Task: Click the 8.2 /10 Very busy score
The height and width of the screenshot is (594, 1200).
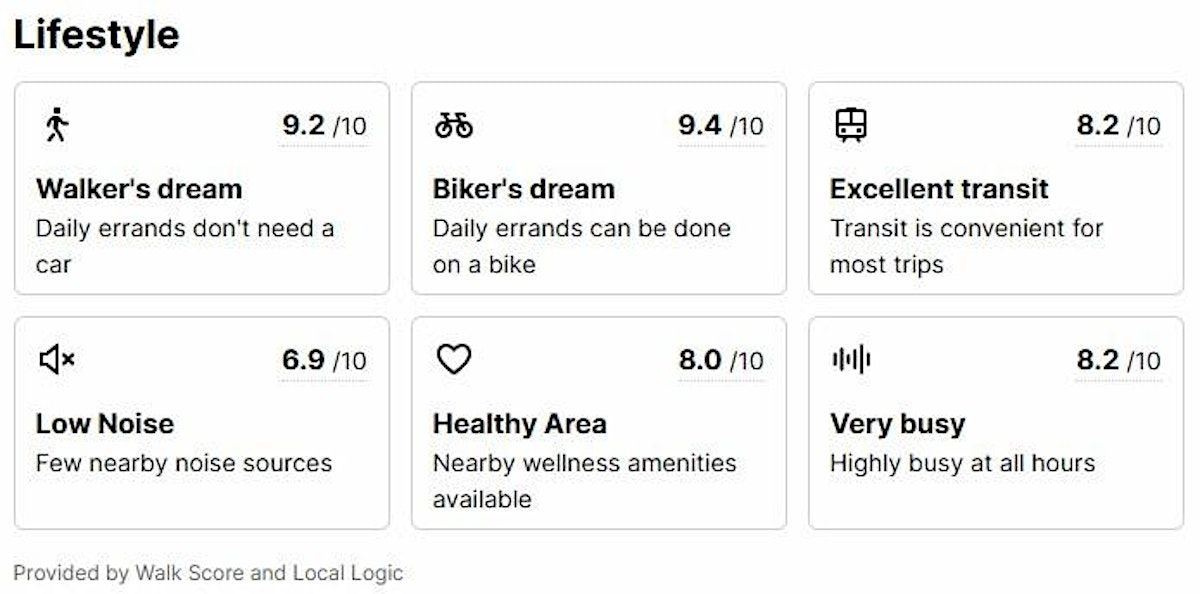Action: pos(1118,360)
